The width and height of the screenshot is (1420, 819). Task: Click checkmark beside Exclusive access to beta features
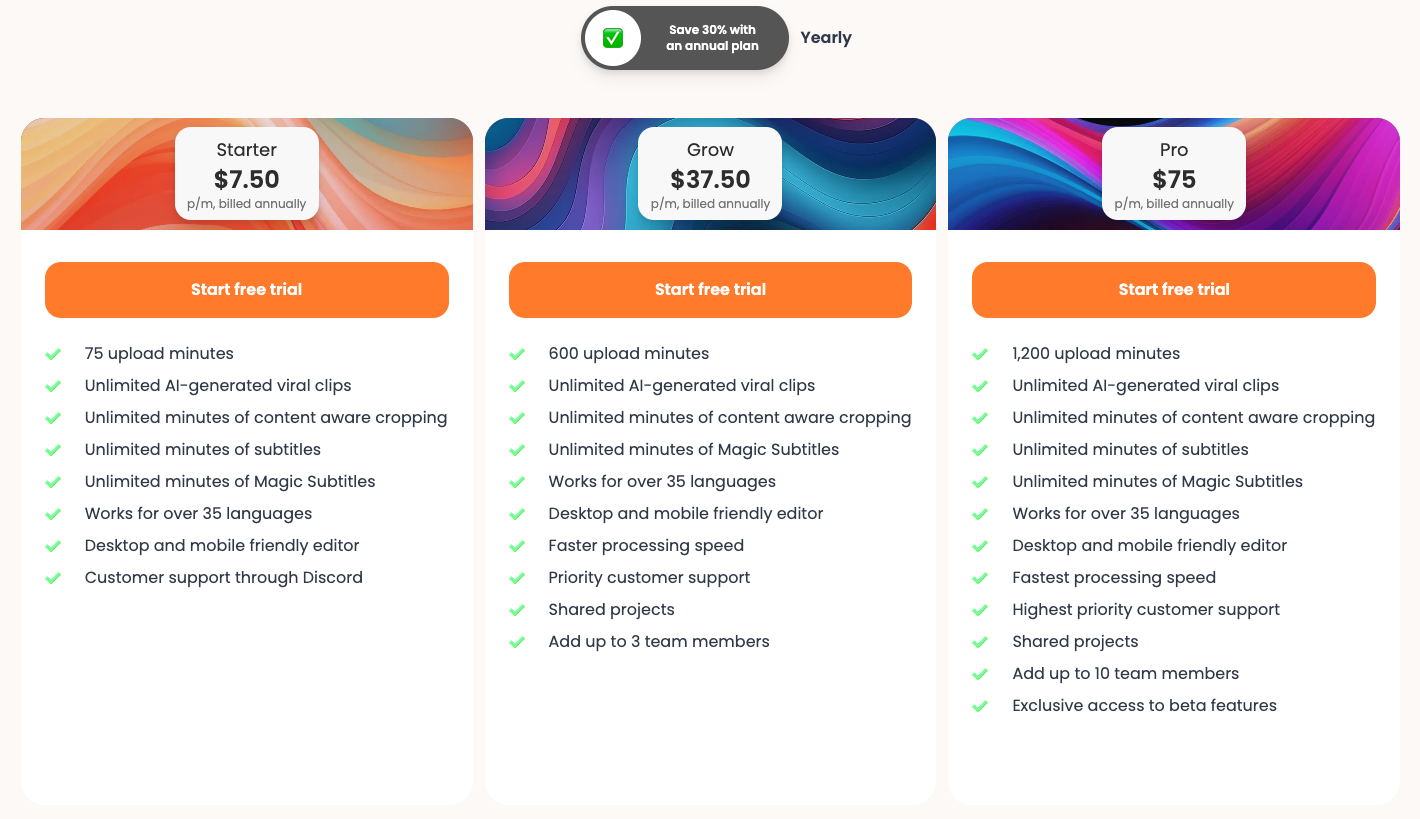980,706
